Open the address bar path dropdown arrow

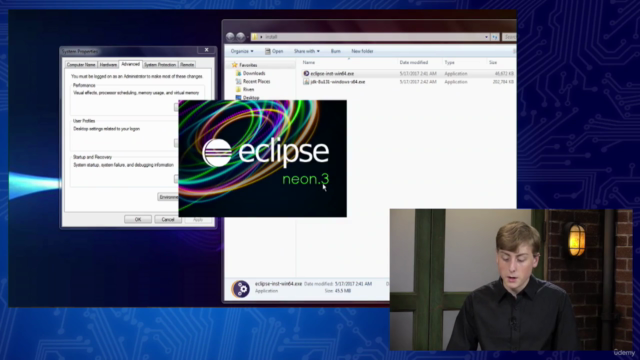click(486, 37)
